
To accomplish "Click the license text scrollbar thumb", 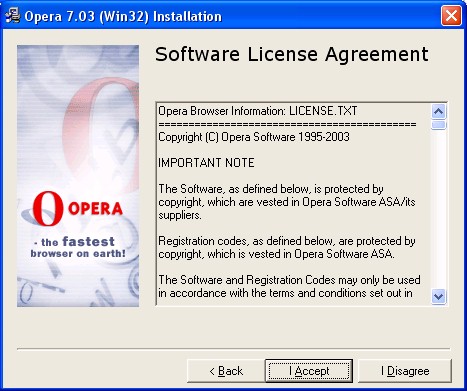I will 438,125.
